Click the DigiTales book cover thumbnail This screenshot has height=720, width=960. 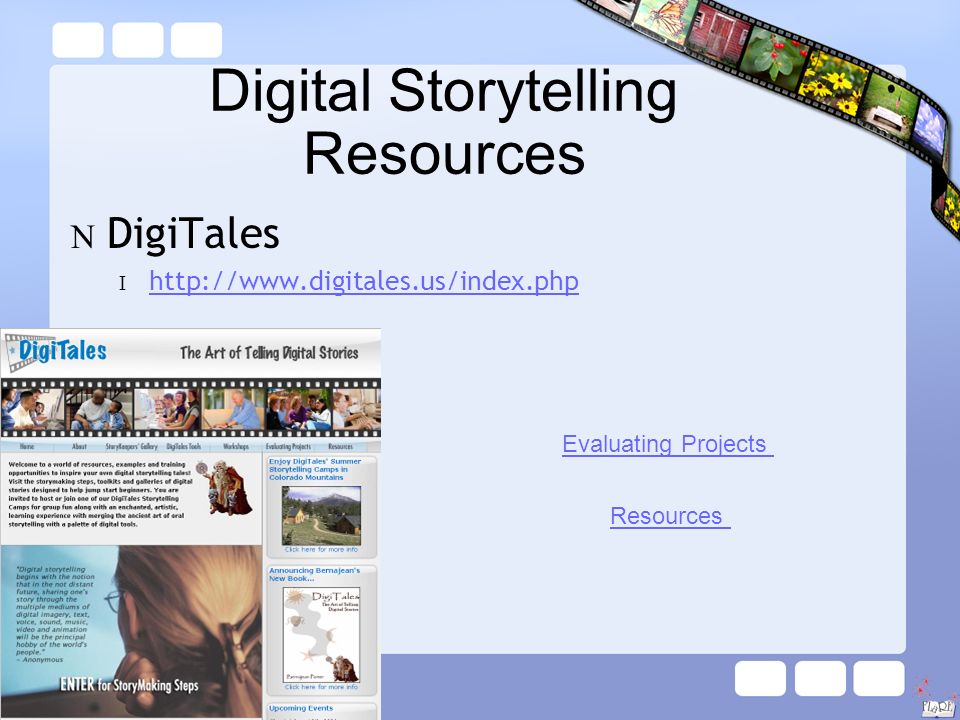[321, 635]
